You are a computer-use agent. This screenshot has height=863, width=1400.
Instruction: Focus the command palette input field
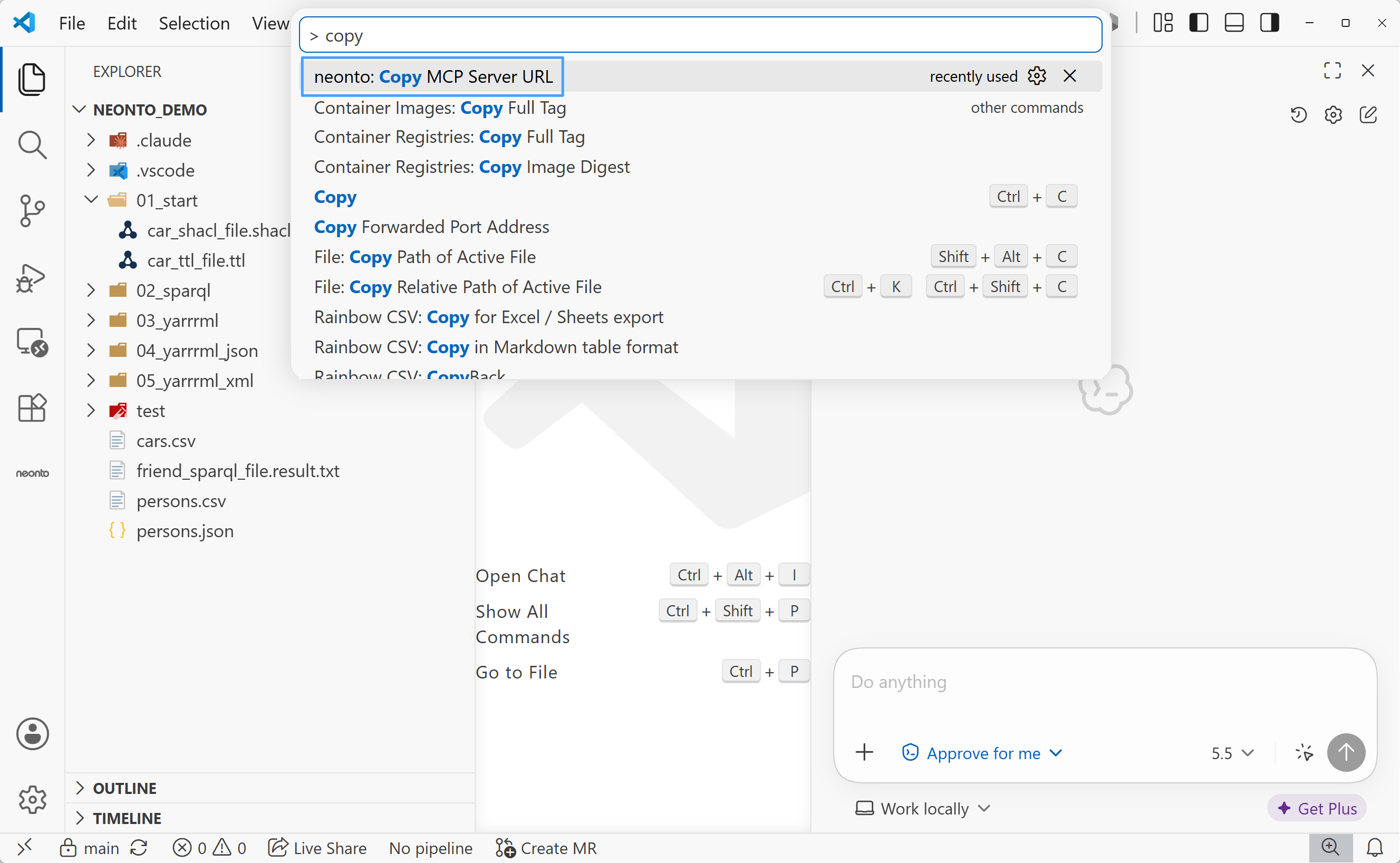700,35
